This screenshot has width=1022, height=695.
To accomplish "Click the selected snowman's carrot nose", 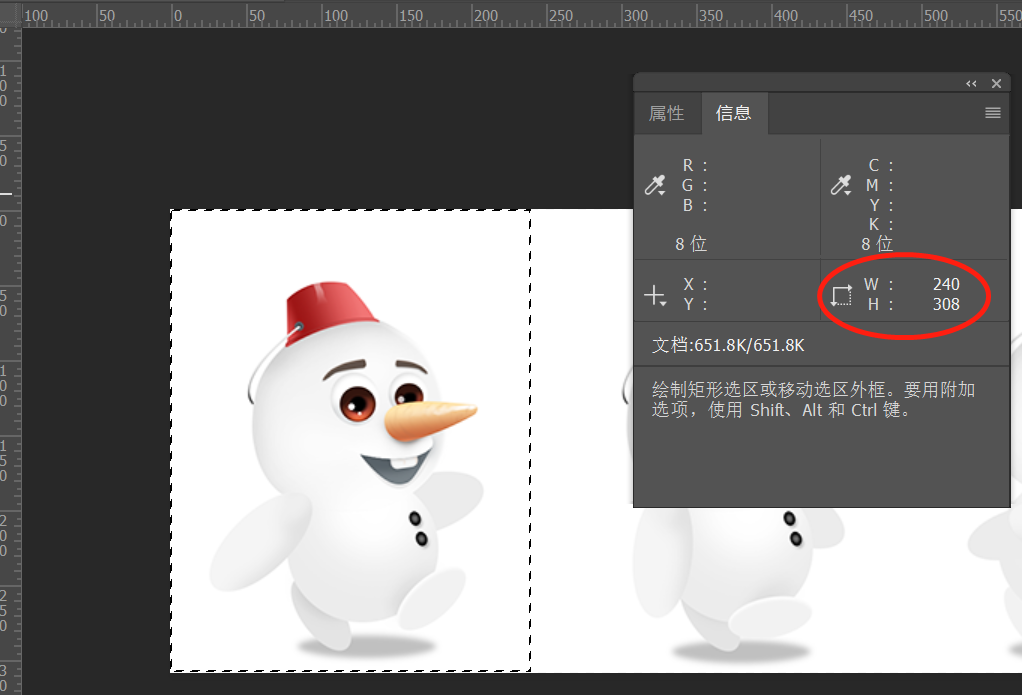I will click(430, 421).
